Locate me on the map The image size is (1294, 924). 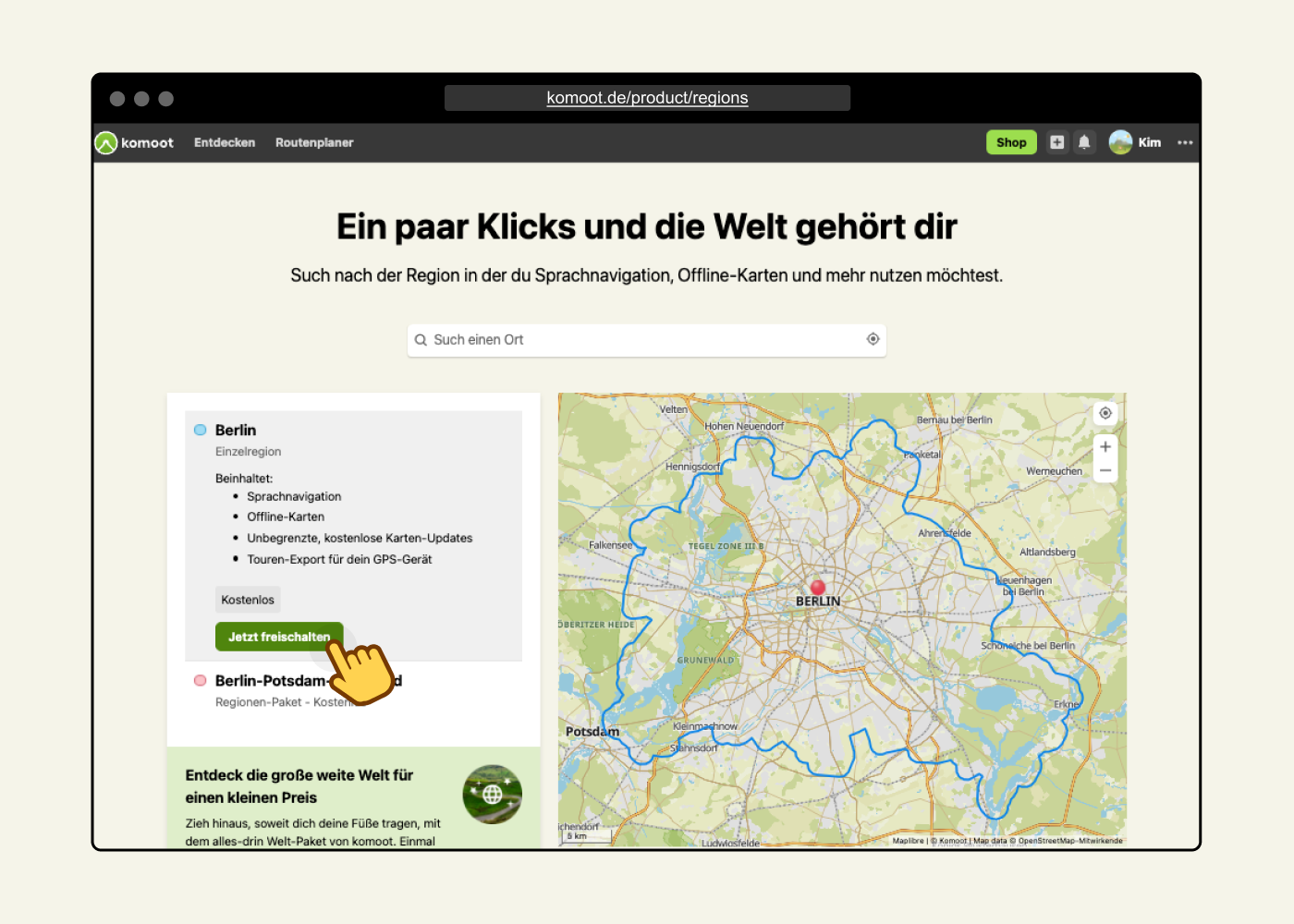click(1105, 413)
